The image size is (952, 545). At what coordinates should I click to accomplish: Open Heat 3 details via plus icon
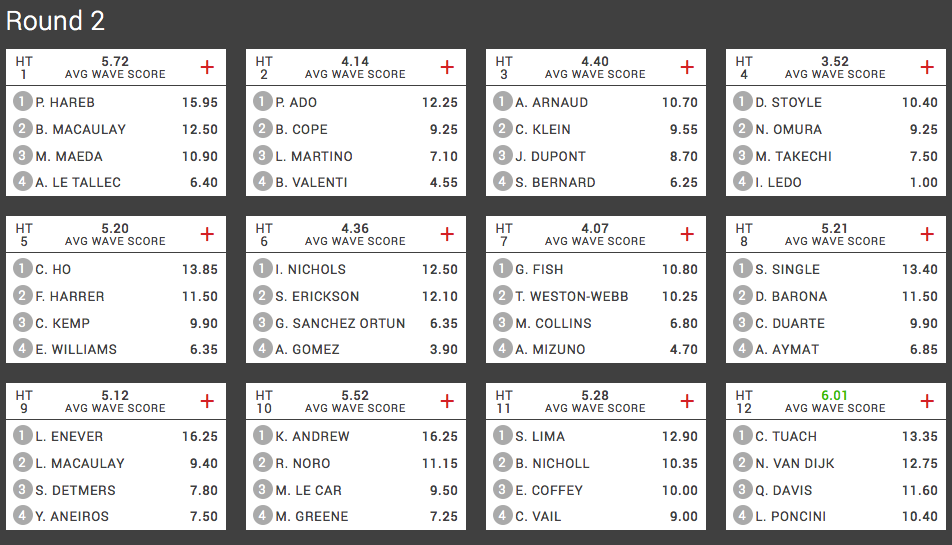(687, 67)
